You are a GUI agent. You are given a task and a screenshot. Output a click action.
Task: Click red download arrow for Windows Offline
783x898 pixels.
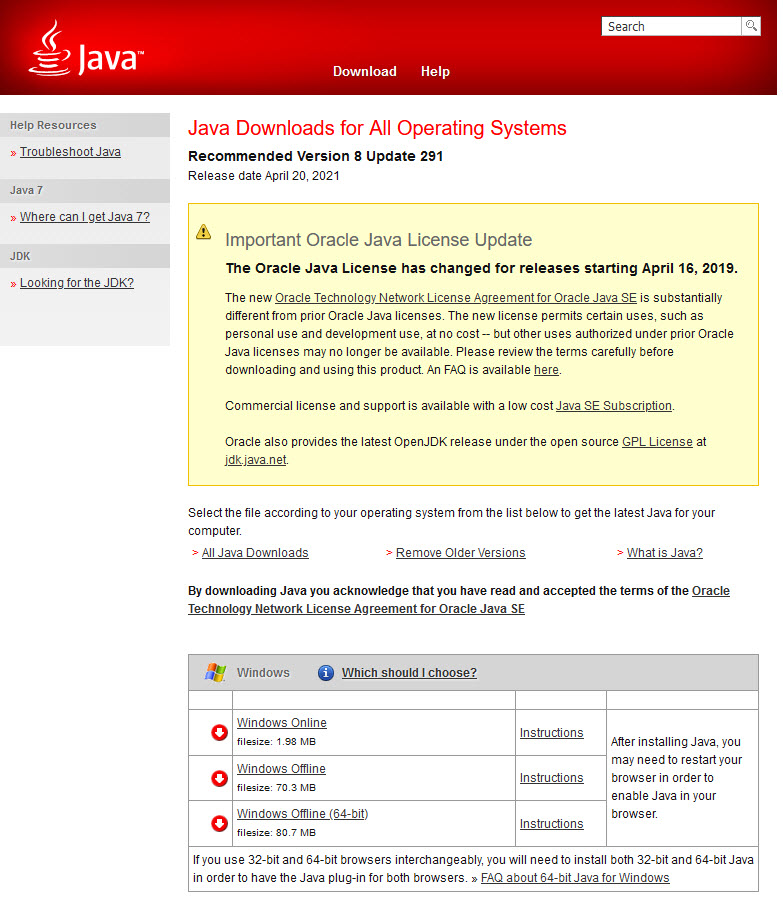pyautogui.click(x=219, y=778)
